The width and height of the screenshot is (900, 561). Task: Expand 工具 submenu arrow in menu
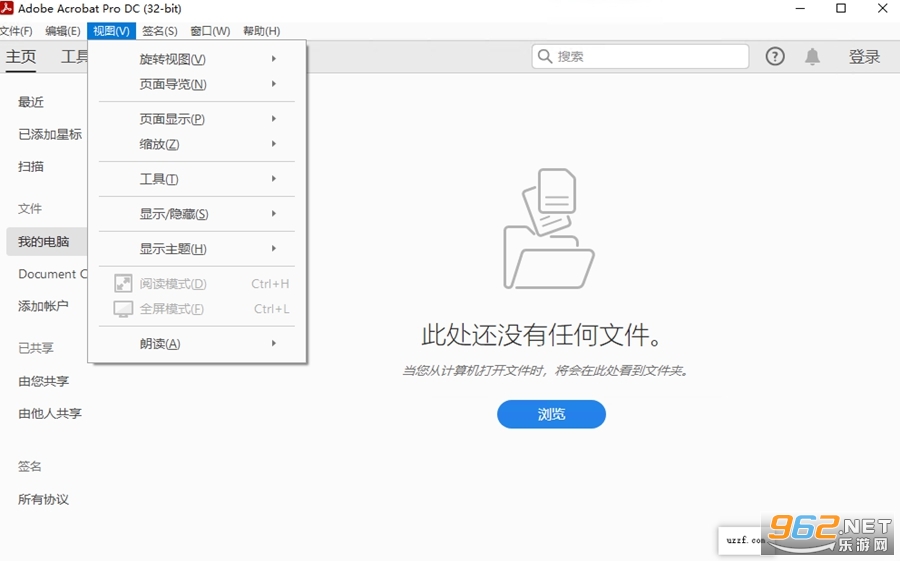tap(274, 179)
